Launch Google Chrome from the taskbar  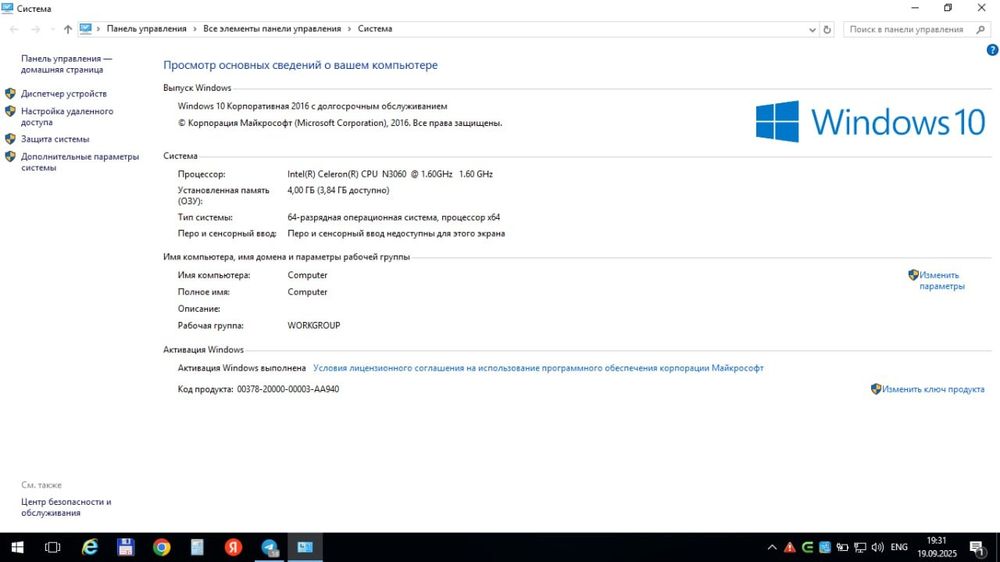point(161,547)
